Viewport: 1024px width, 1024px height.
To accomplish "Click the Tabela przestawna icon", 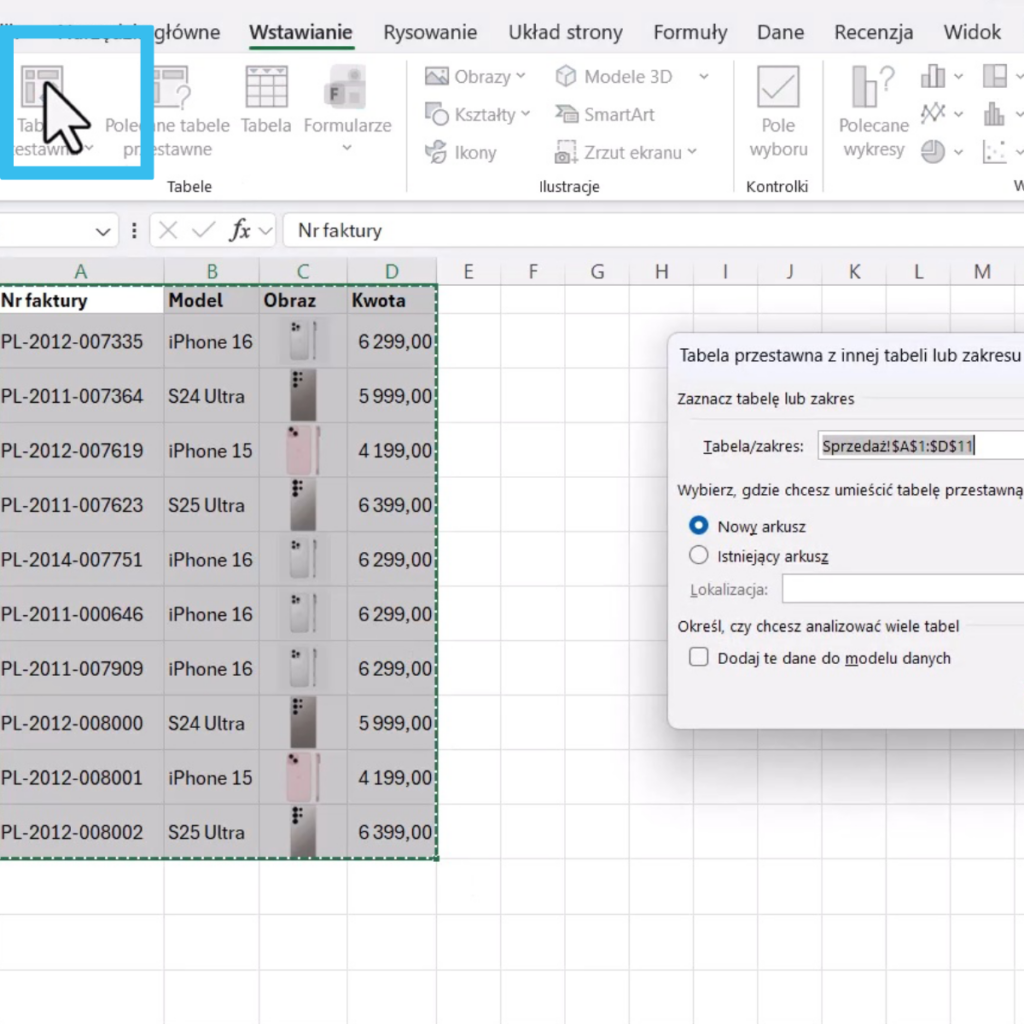I will (x=42, y=89).
